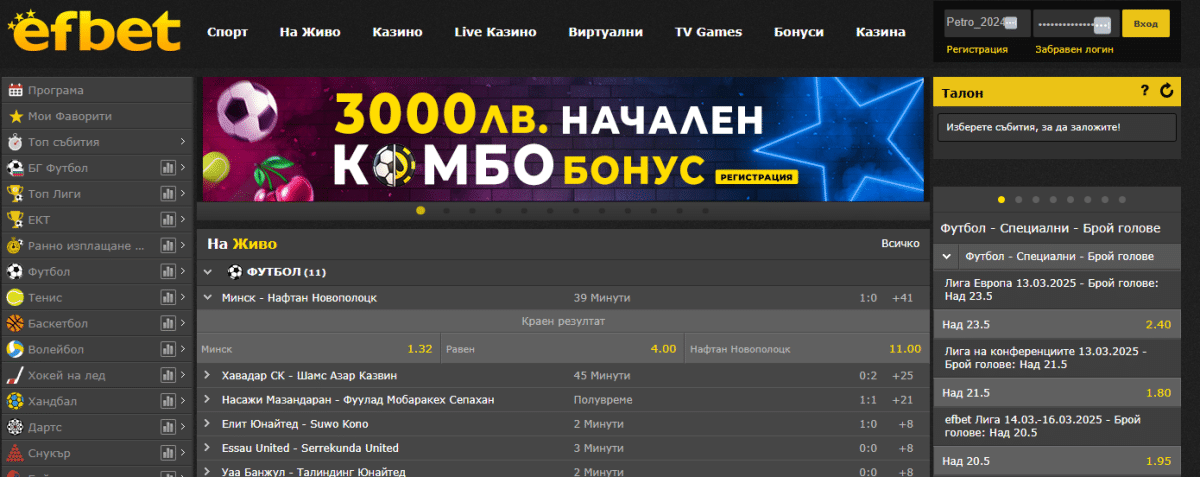Select the Ранно изплащане icon
The width and height of the screenshot is (1200, 477).
coord(16,246)
